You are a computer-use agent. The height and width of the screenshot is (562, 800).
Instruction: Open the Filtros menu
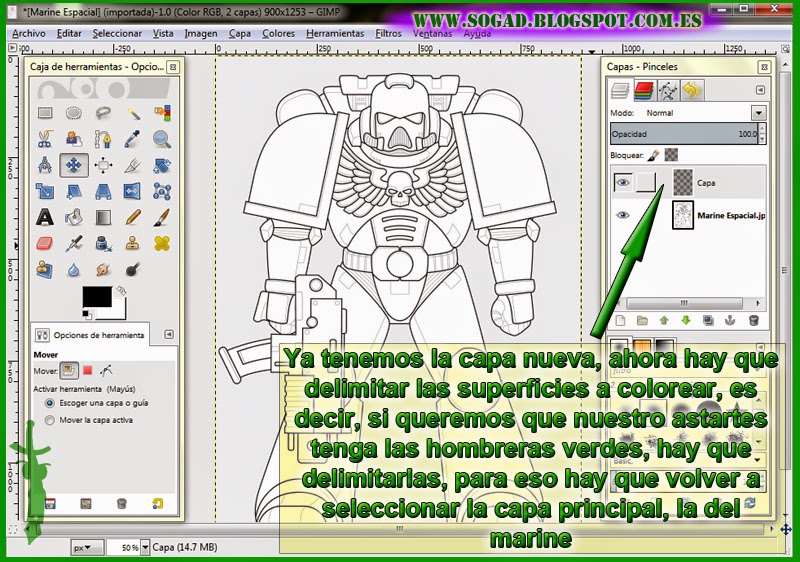tap(388, 34)
